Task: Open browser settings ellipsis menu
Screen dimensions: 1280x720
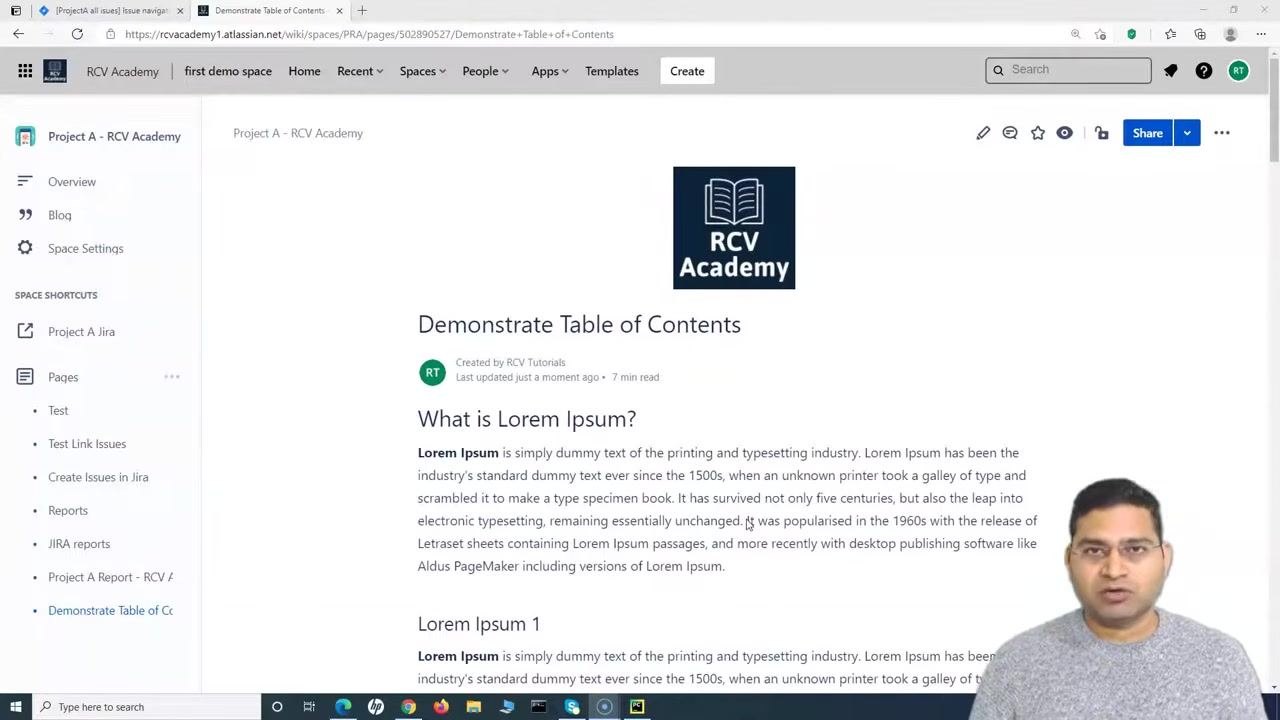Action: click(1261, 34)
